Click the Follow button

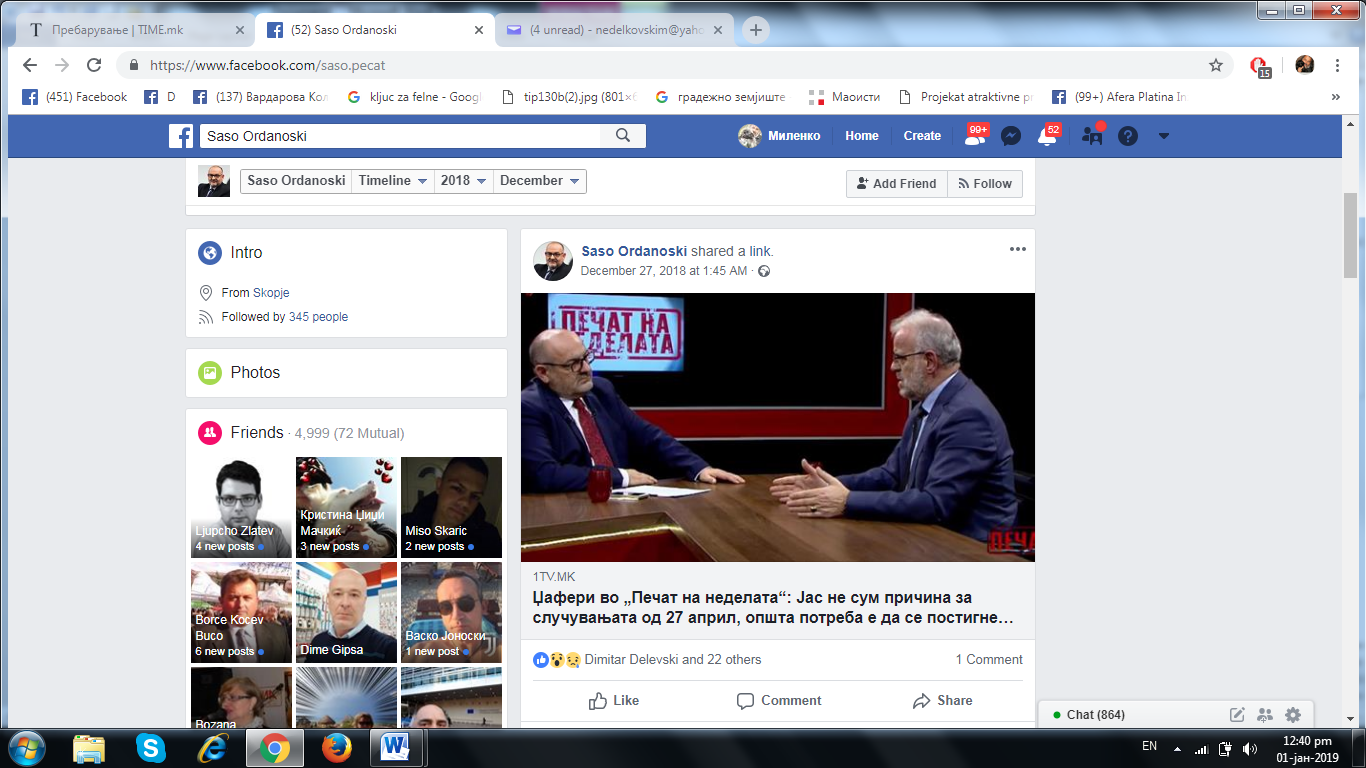click(985, 184)
